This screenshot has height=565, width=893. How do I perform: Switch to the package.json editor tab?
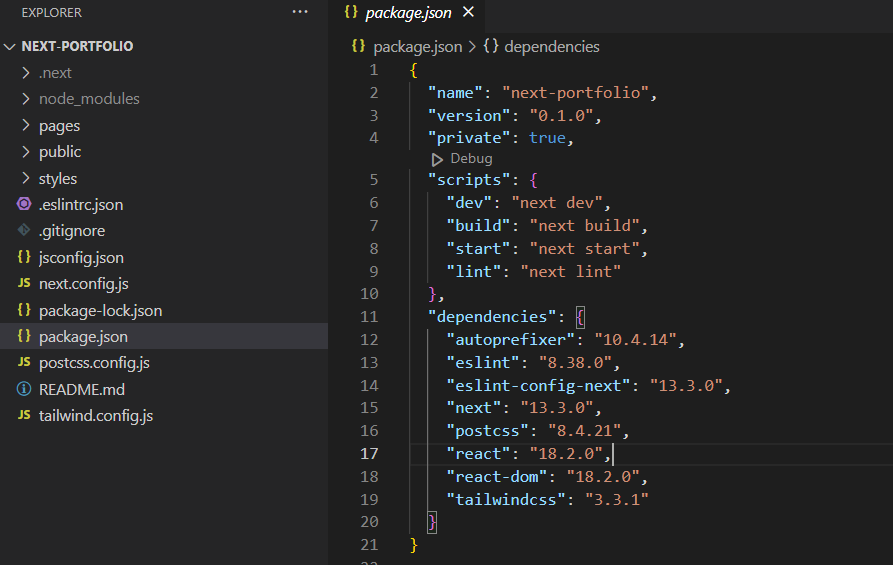tap(408, 13)
